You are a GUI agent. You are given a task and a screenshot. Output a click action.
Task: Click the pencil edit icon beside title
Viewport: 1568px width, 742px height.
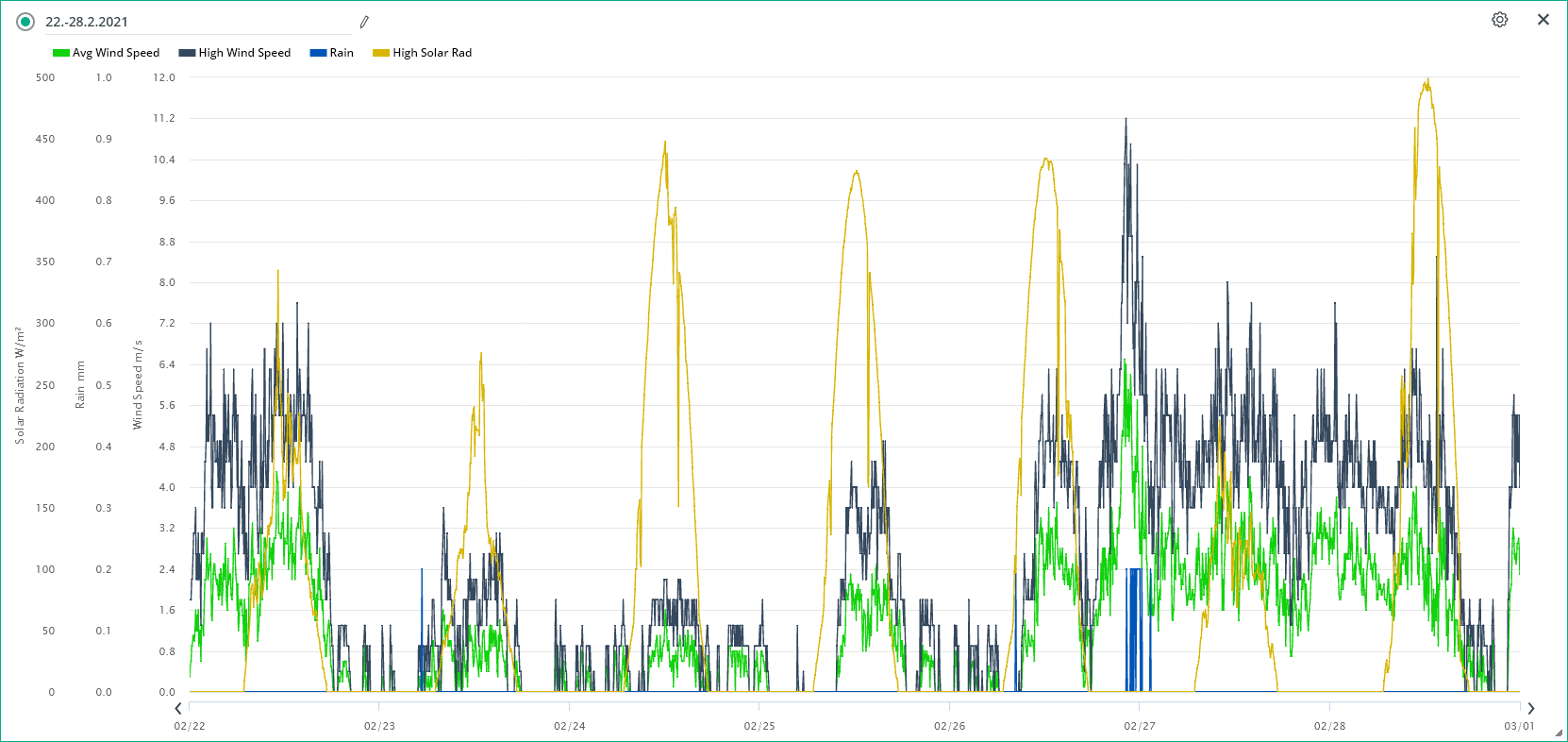(364, 22)
